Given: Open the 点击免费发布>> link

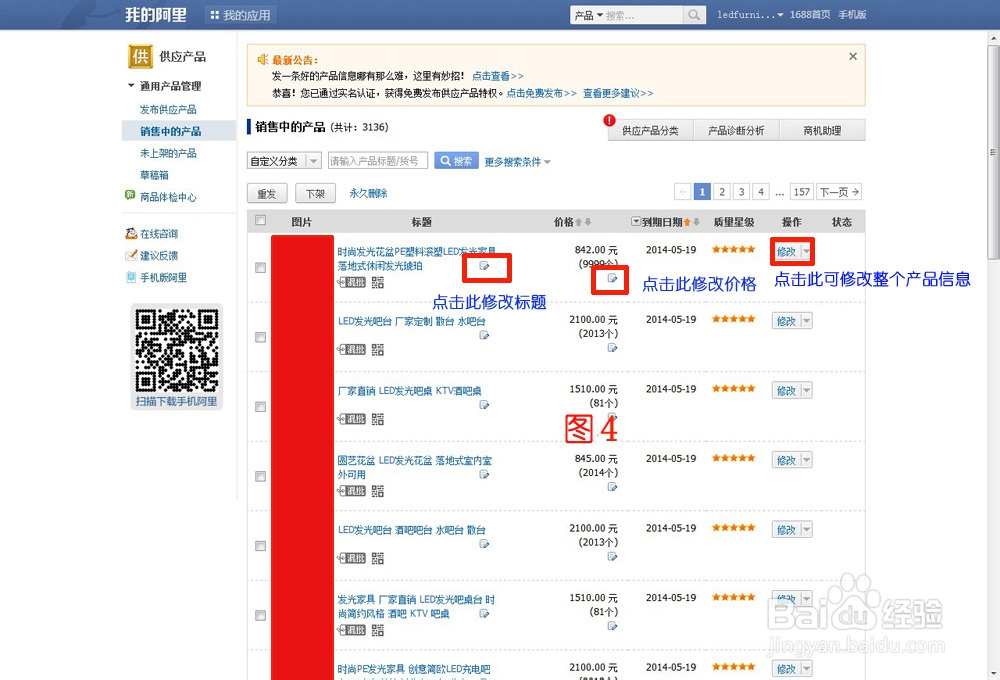Looking at the screenshot, I should [x=541, y=93].
